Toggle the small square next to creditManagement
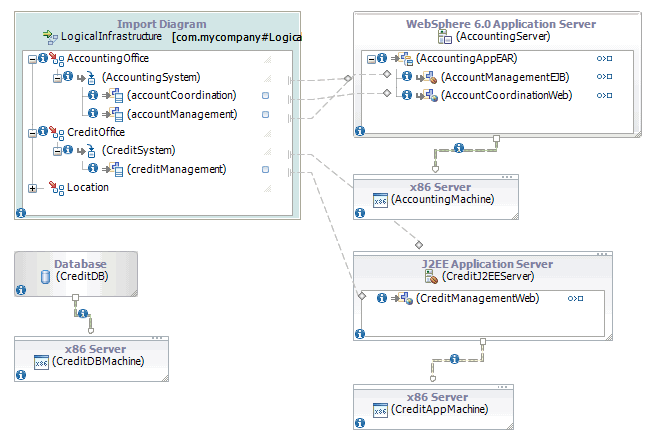 265,169
